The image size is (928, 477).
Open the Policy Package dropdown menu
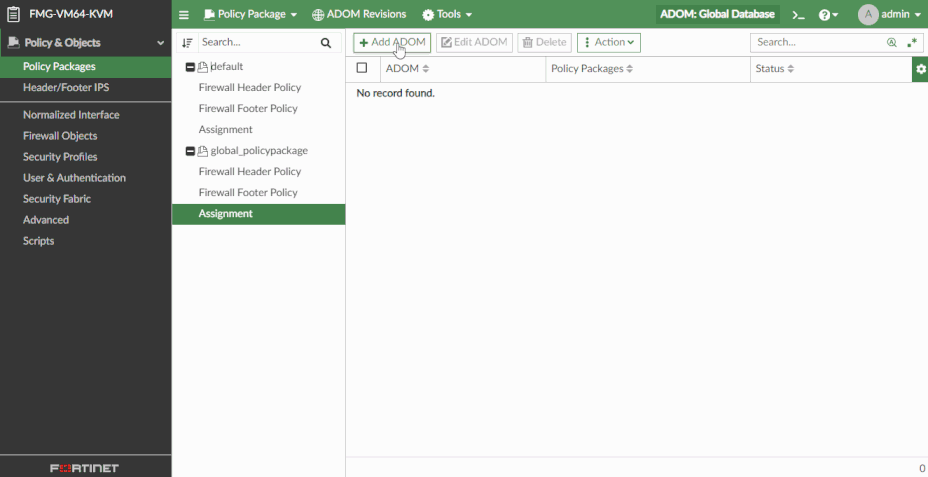(250, 14)
